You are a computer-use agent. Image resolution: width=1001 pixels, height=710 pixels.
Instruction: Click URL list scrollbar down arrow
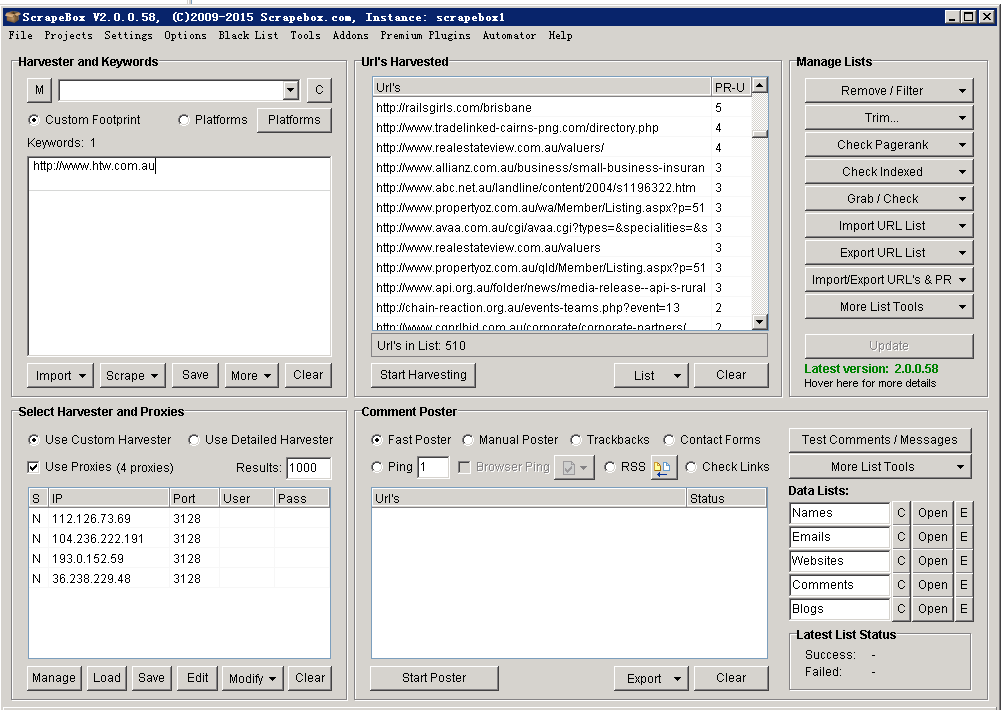pos(759,322)
